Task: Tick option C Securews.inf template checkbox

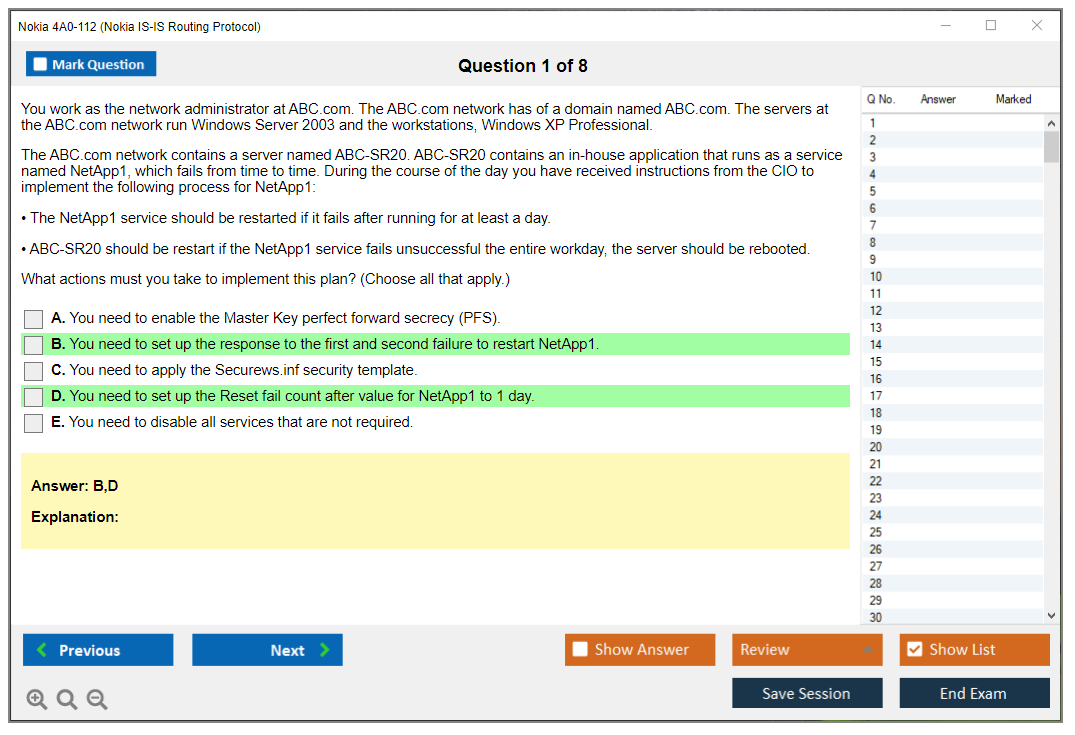Action: [x=34, y=371]
